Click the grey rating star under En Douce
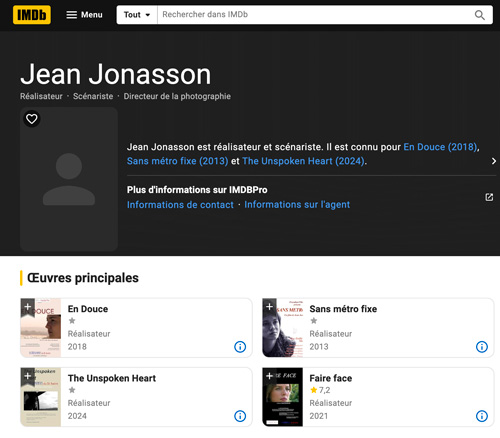This screenshot has height=438, width=500. pos(72,321)
